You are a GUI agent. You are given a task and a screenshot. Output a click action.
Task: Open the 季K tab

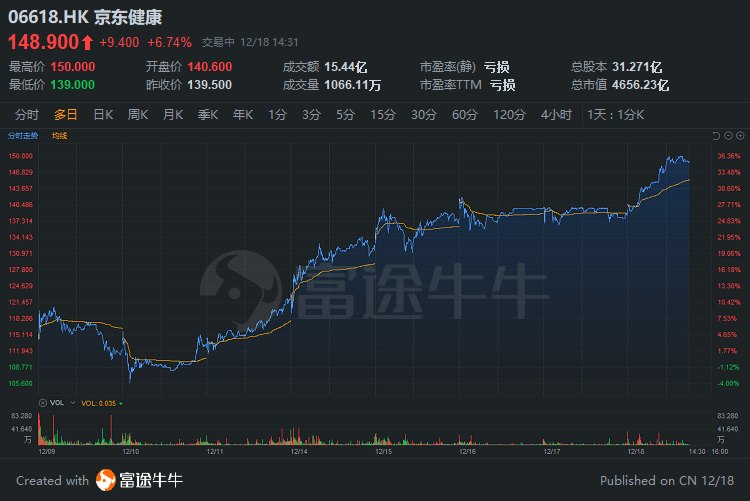(x=208, y=115)
